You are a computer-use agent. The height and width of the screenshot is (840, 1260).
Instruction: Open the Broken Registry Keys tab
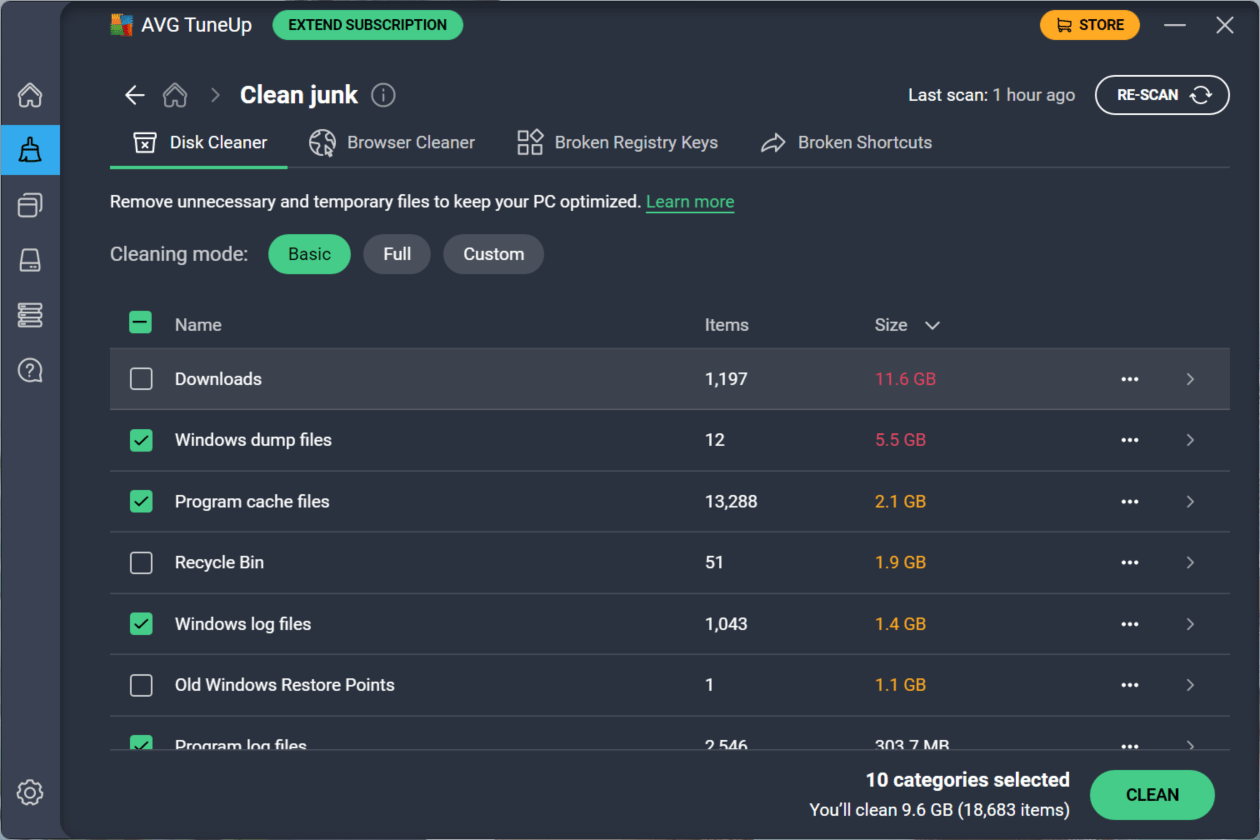[x=617, y=143]
